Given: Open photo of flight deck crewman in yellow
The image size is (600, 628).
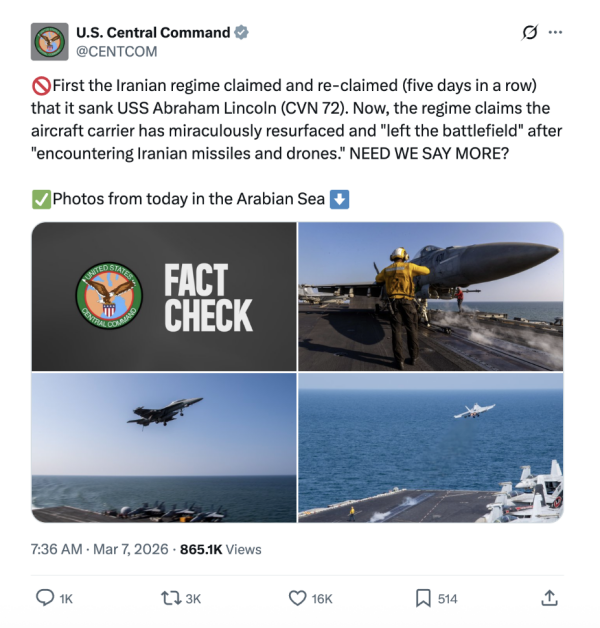Looking at the screenshot, I should [431, 297].
